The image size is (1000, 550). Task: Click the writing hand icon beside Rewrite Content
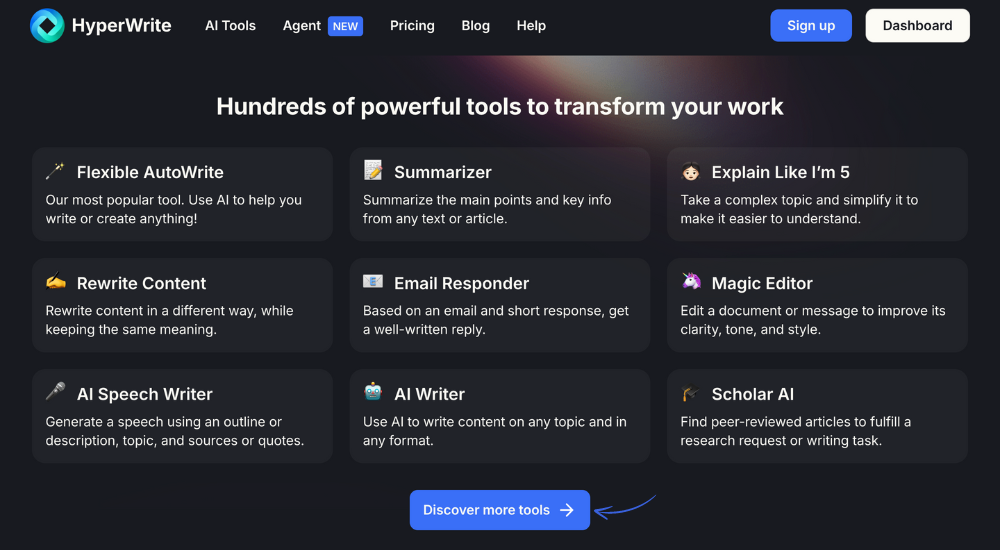point(55,281)
